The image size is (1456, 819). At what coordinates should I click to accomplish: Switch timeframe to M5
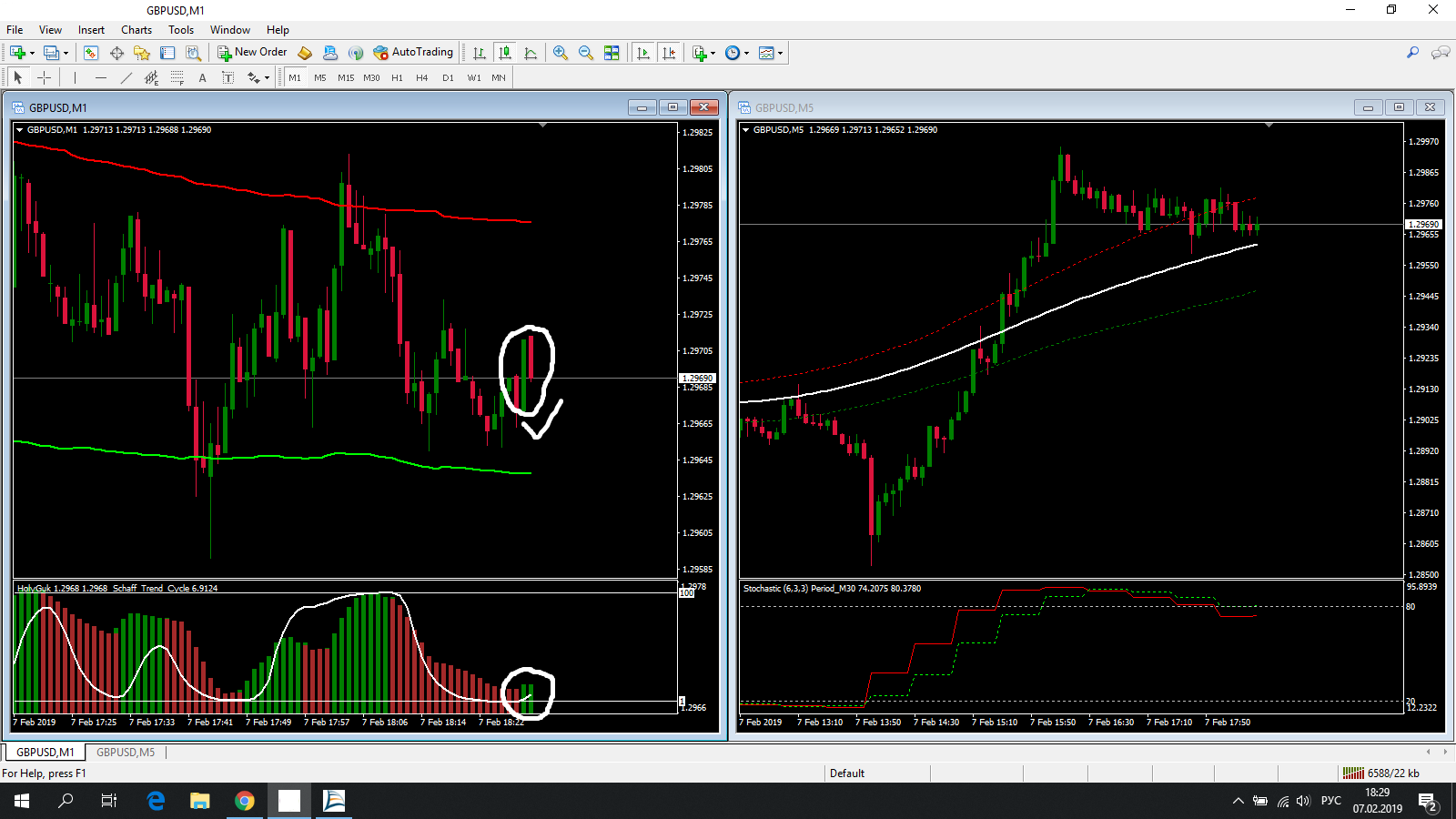pos(320,77)
